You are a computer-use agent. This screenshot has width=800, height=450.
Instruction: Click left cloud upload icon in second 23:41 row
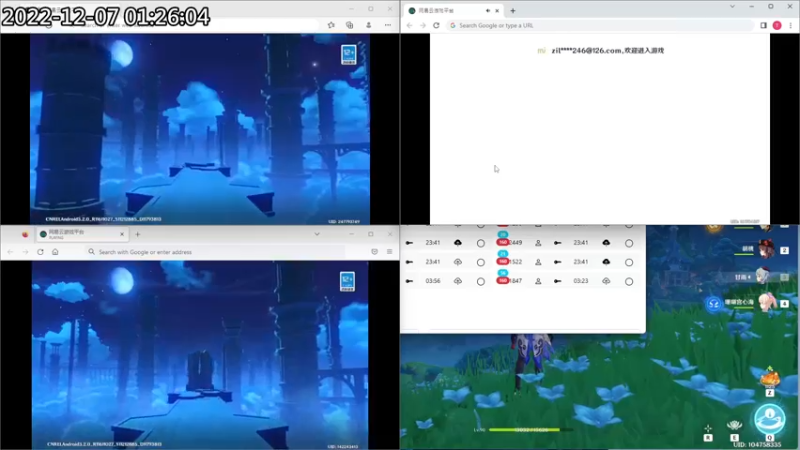click(x=458, y=262)
